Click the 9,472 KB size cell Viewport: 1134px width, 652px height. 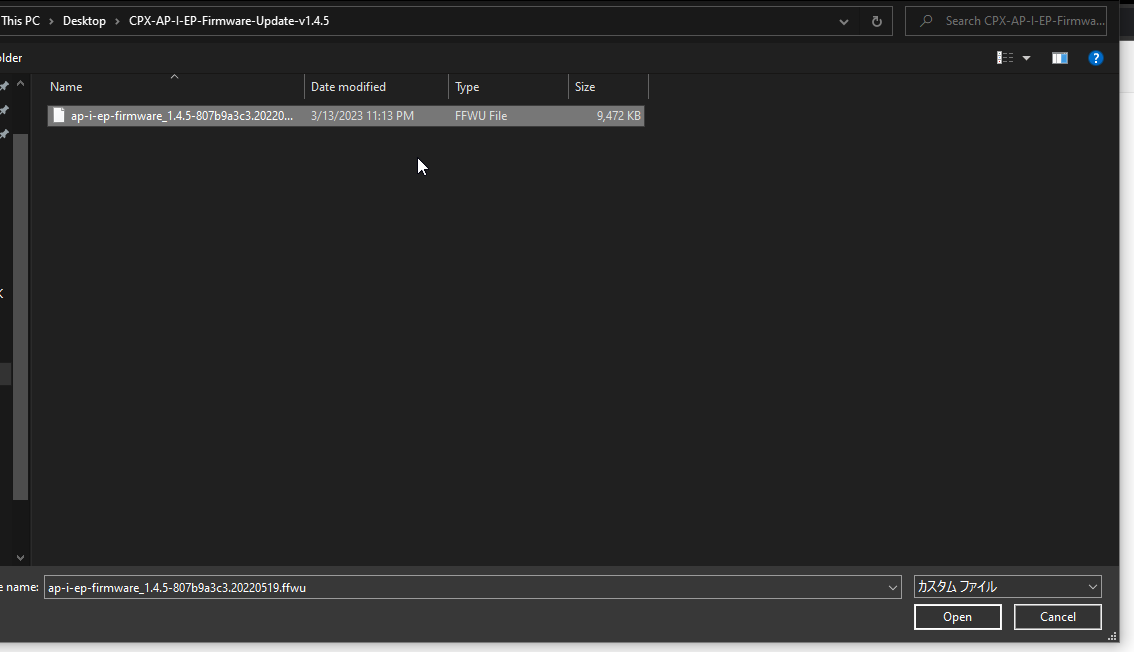[x=618, y=116]
